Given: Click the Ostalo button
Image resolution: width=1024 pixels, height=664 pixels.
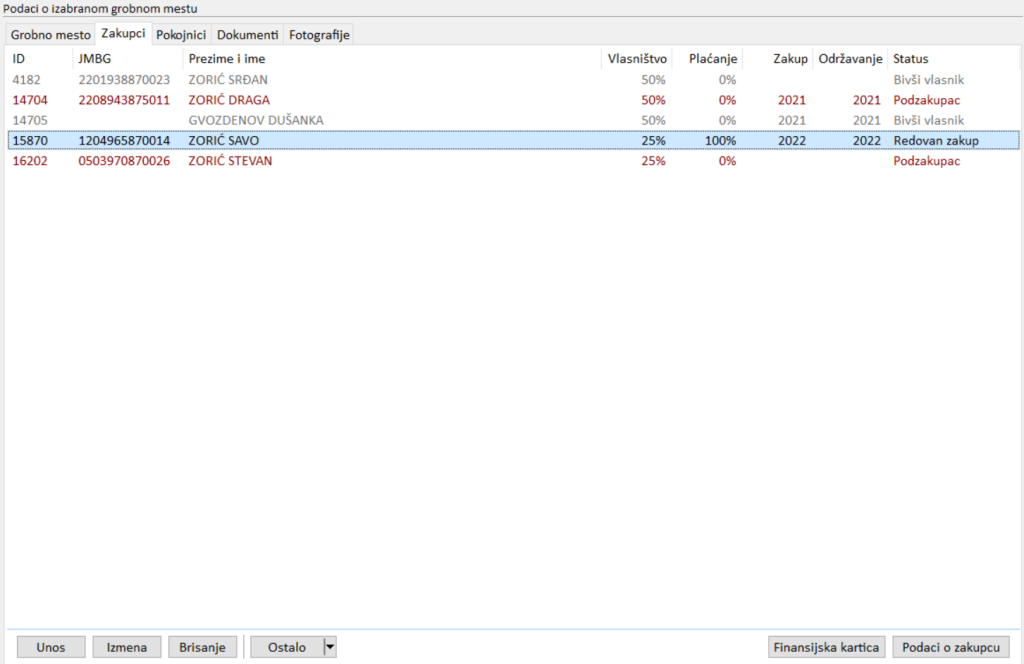Looking at the screenshot, I should tap(287, 647).
